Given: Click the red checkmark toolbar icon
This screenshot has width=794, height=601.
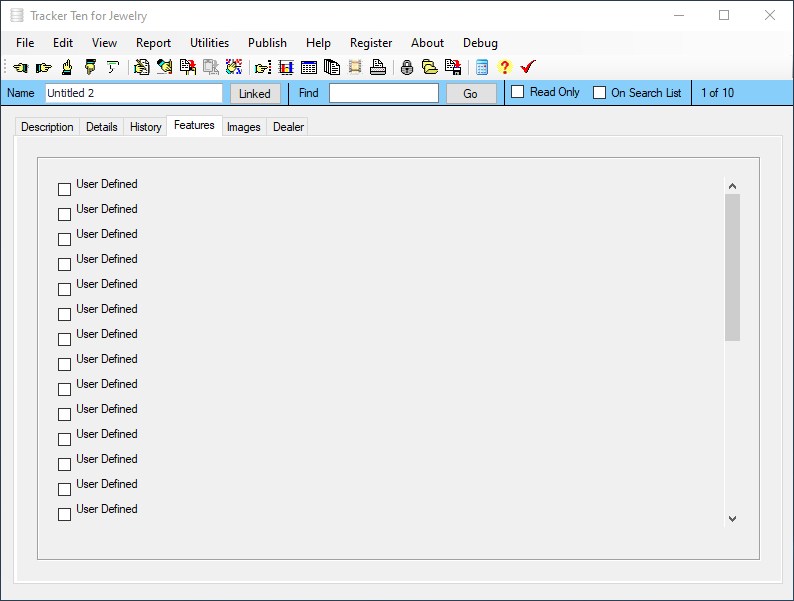Looking at the screenshot, I should tap(528, 67).
